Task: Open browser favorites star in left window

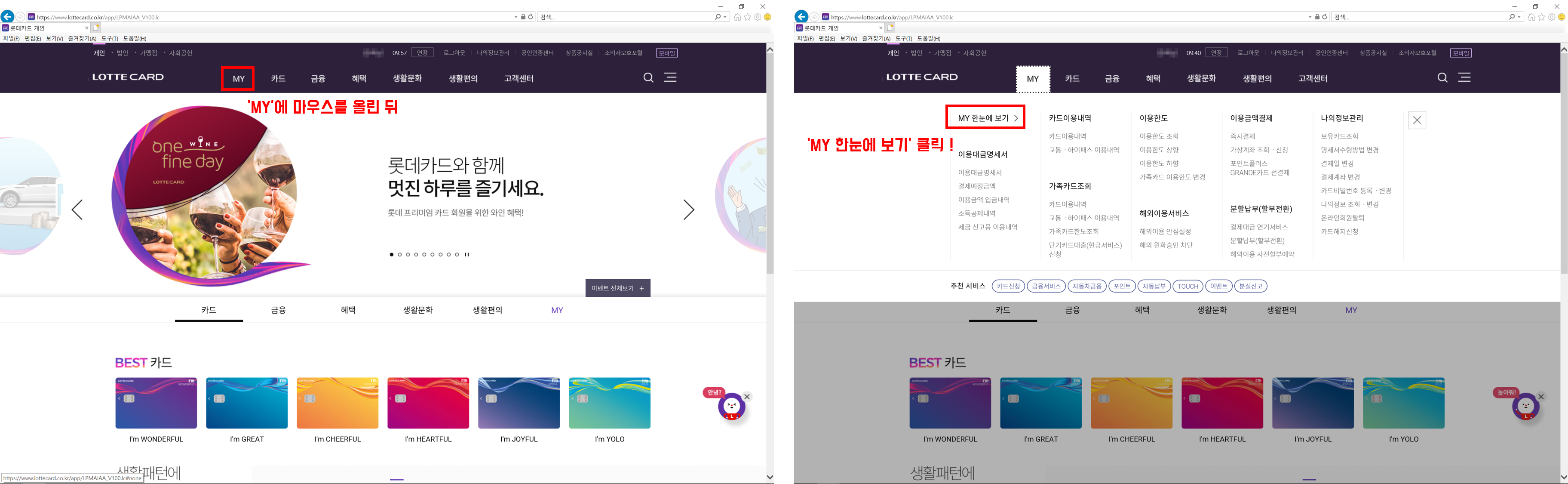Action: (748, 17)
